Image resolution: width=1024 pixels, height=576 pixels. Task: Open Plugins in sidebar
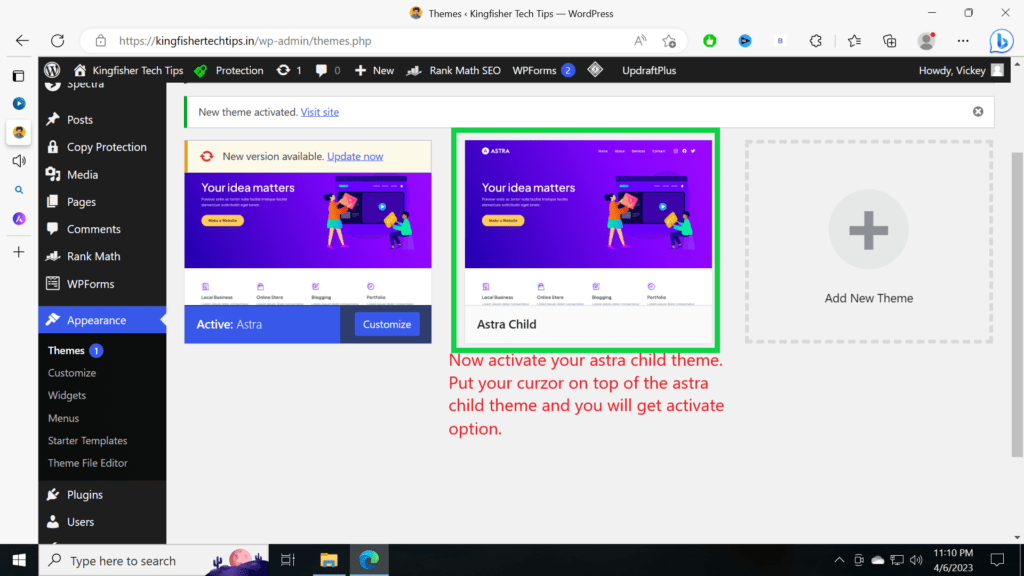click(x=102, y=494)
